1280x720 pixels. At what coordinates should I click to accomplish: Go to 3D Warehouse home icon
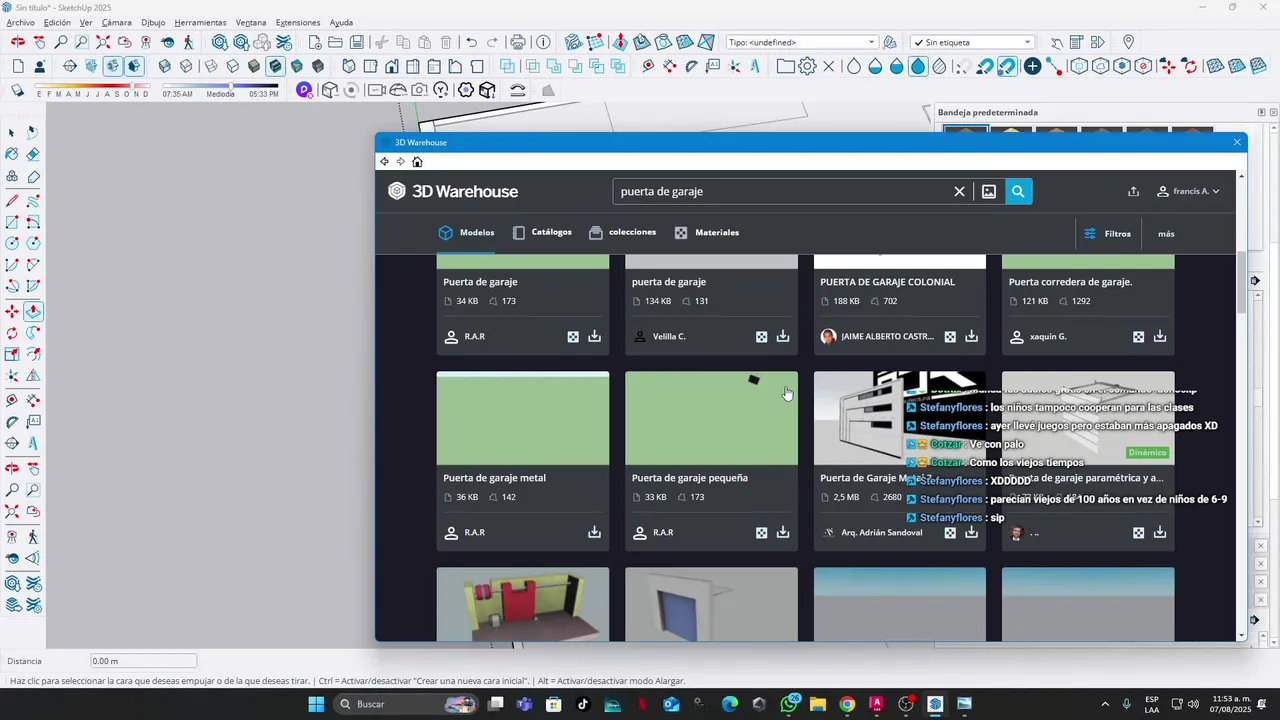click(417, 161)
